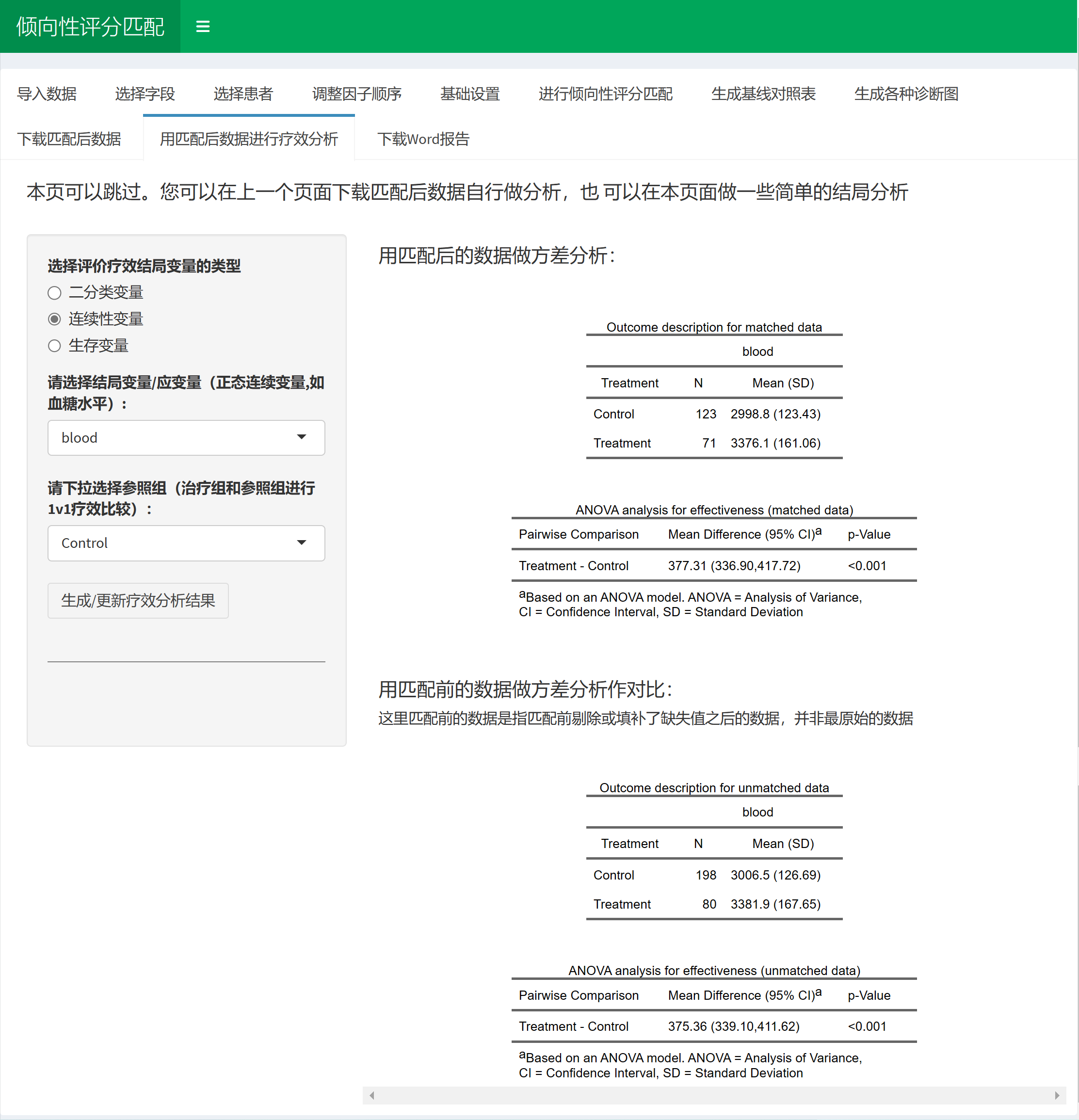Switch to the 选择患者 tab
Screen dimensions: 1079x1120
coord(243,94)
